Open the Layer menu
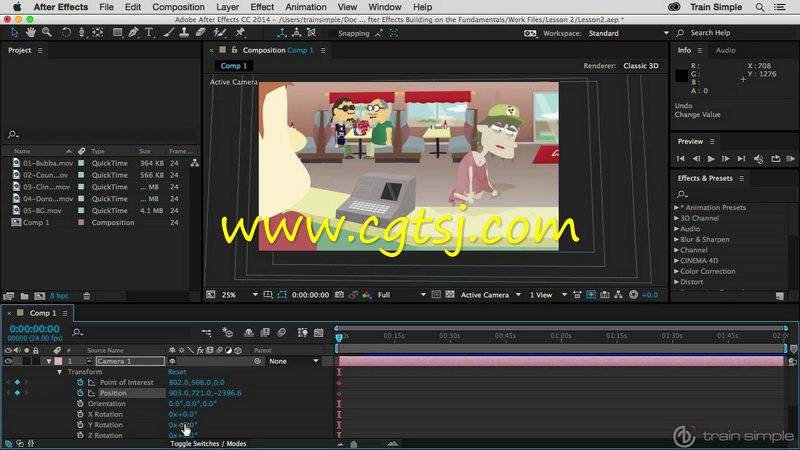 [x=228, y=7]
